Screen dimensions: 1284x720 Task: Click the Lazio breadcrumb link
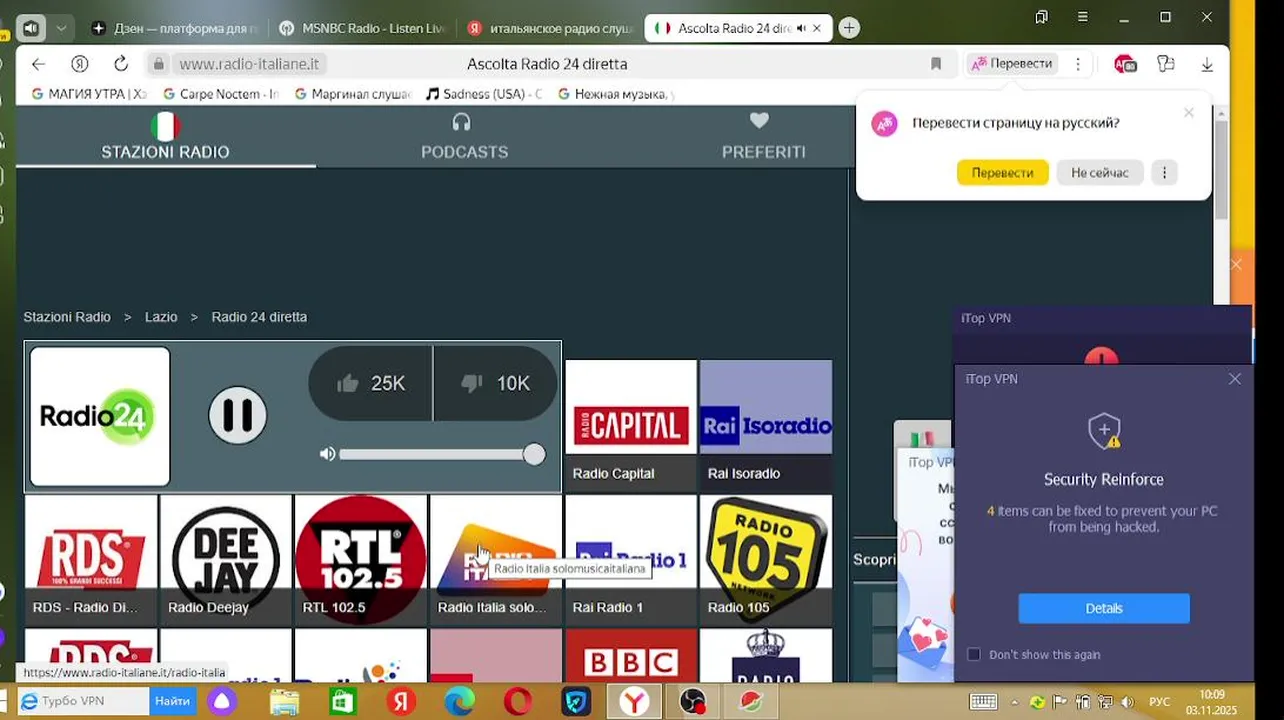pyautogui.click(x=161, y=317)
